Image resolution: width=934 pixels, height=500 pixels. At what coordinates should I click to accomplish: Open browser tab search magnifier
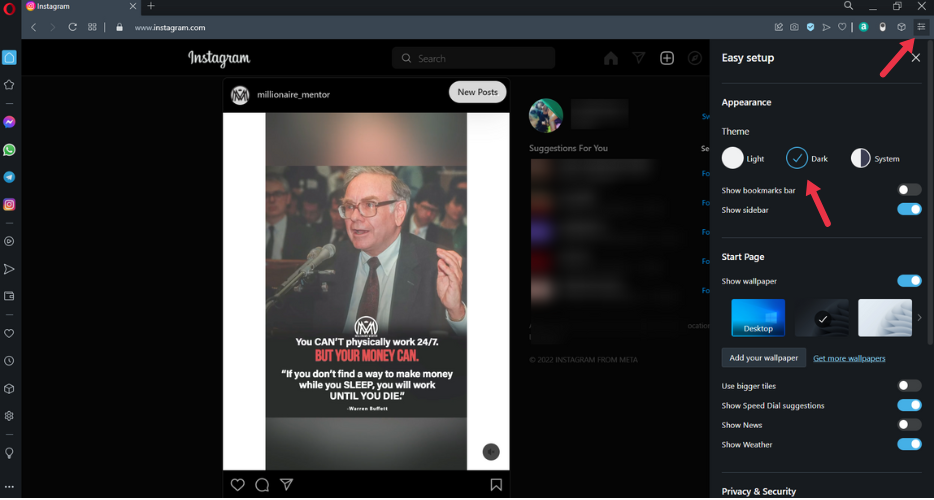(x=848, y=6)
